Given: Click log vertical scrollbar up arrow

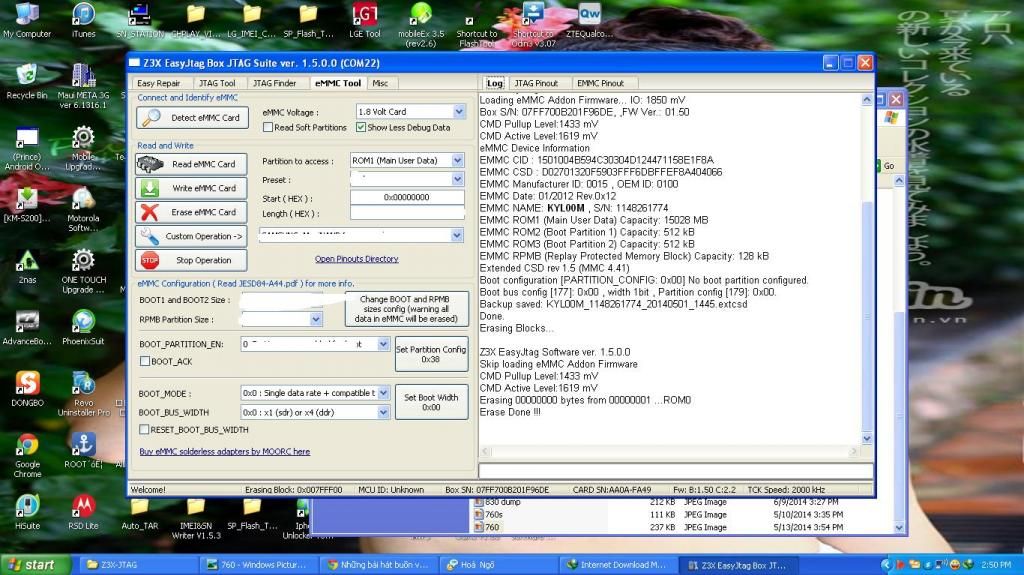Looking at the screenshot, I should (x=867, y=100).
